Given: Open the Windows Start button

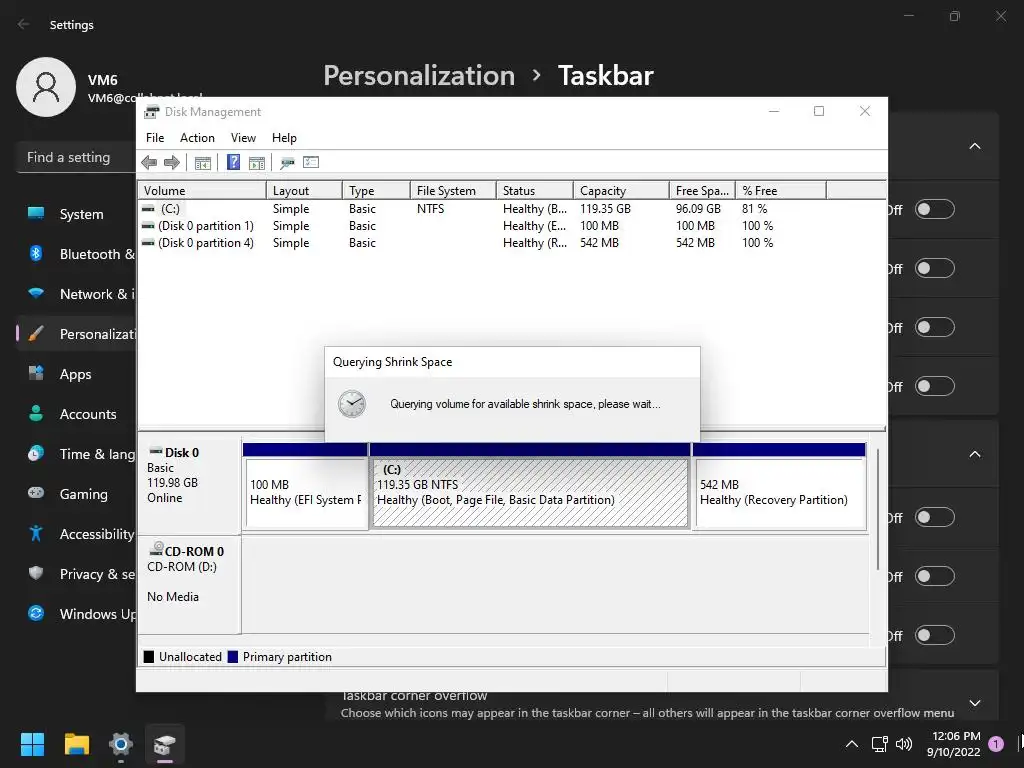Looking at the screenshot, I should (x=32, y=744).
